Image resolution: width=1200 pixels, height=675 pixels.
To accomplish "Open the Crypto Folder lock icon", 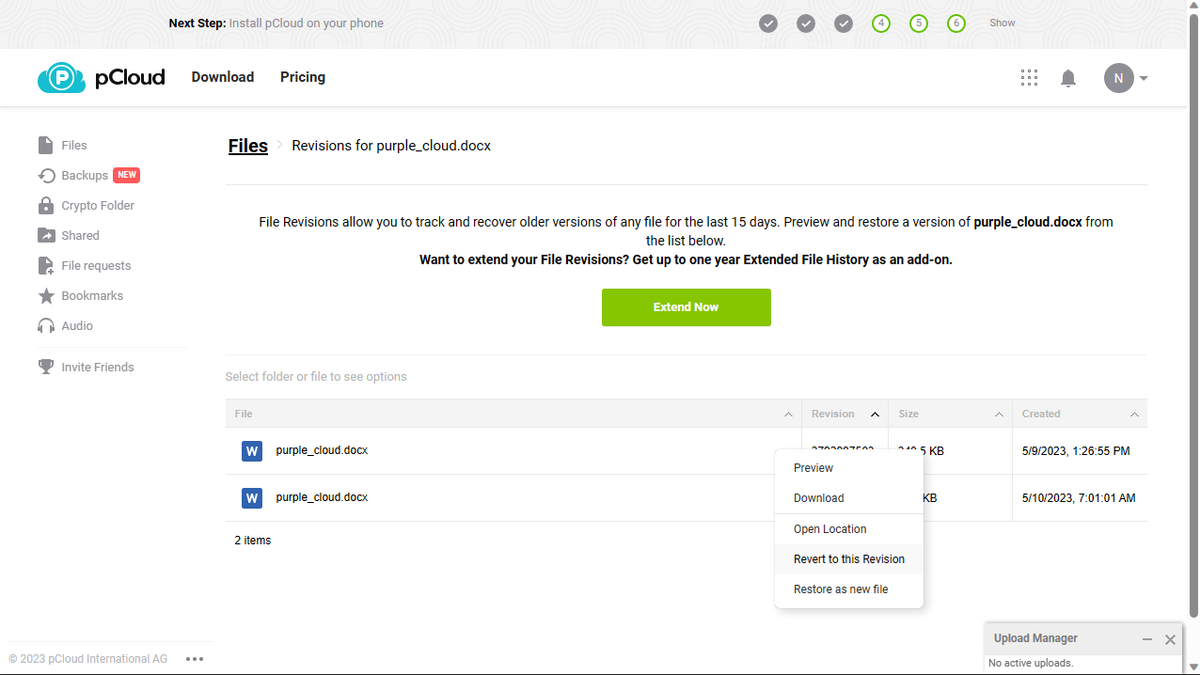I will pos(46,205).
